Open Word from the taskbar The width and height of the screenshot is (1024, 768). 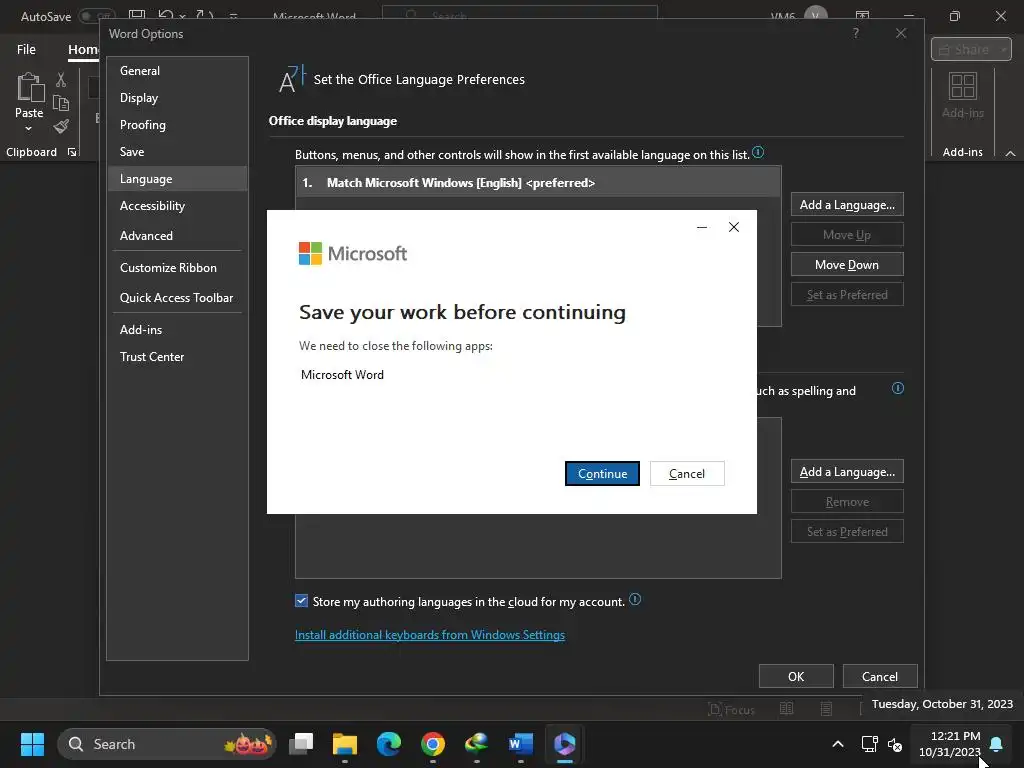tap(520, 744)
